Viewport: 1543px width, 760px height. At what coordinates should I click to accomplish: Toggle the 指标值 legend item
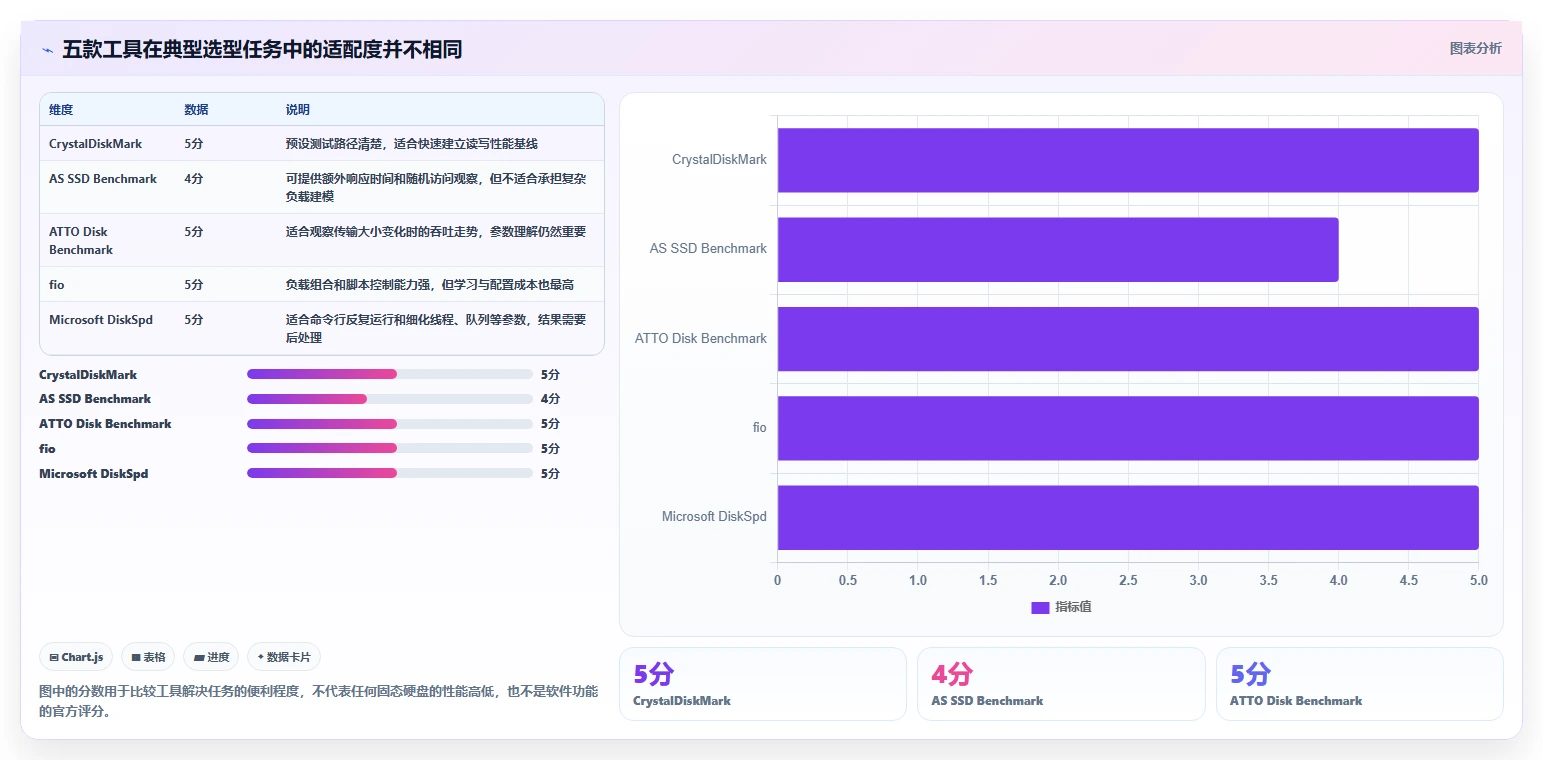pyautogui.click(x=1061, y=607)
